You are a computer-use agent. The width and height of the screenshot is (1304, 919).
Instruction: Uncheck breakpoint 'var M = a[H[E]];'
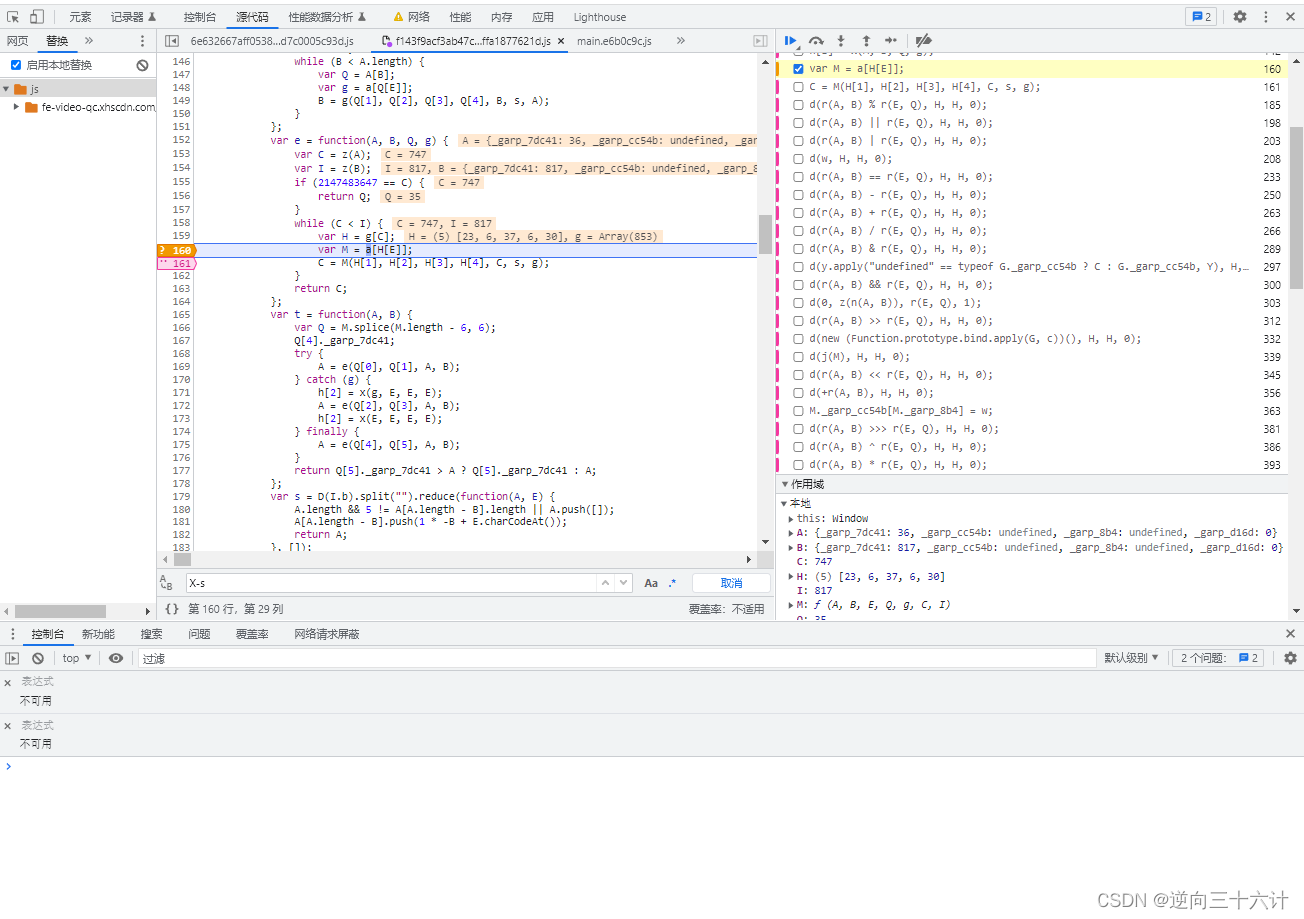(798, 69)
